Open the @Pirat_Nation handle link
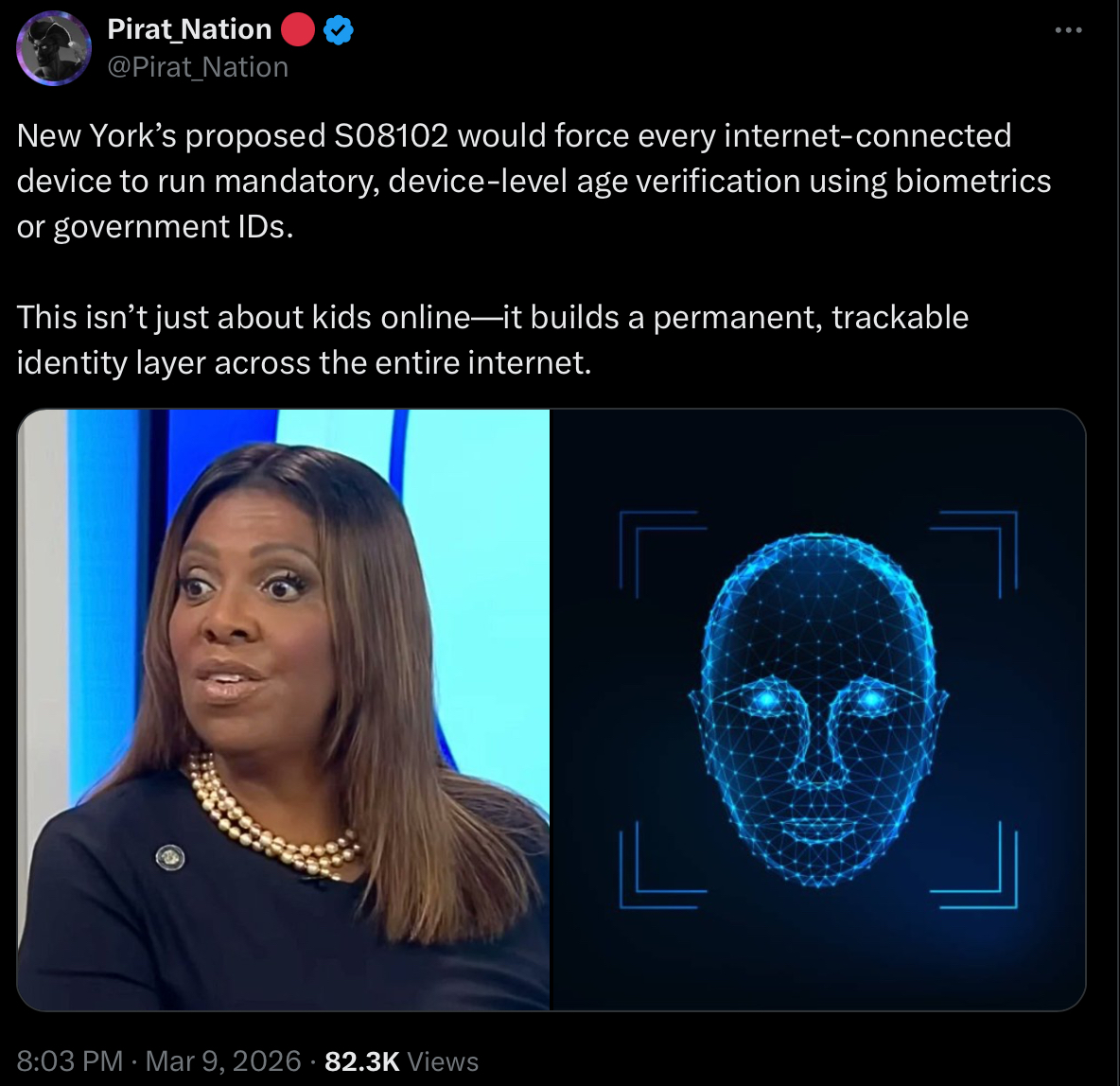 tap(198, 67)
